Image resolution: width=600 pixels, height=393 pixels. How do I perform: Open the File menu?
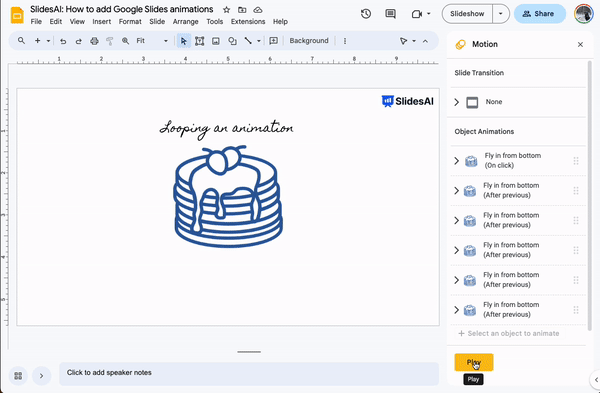36,22
